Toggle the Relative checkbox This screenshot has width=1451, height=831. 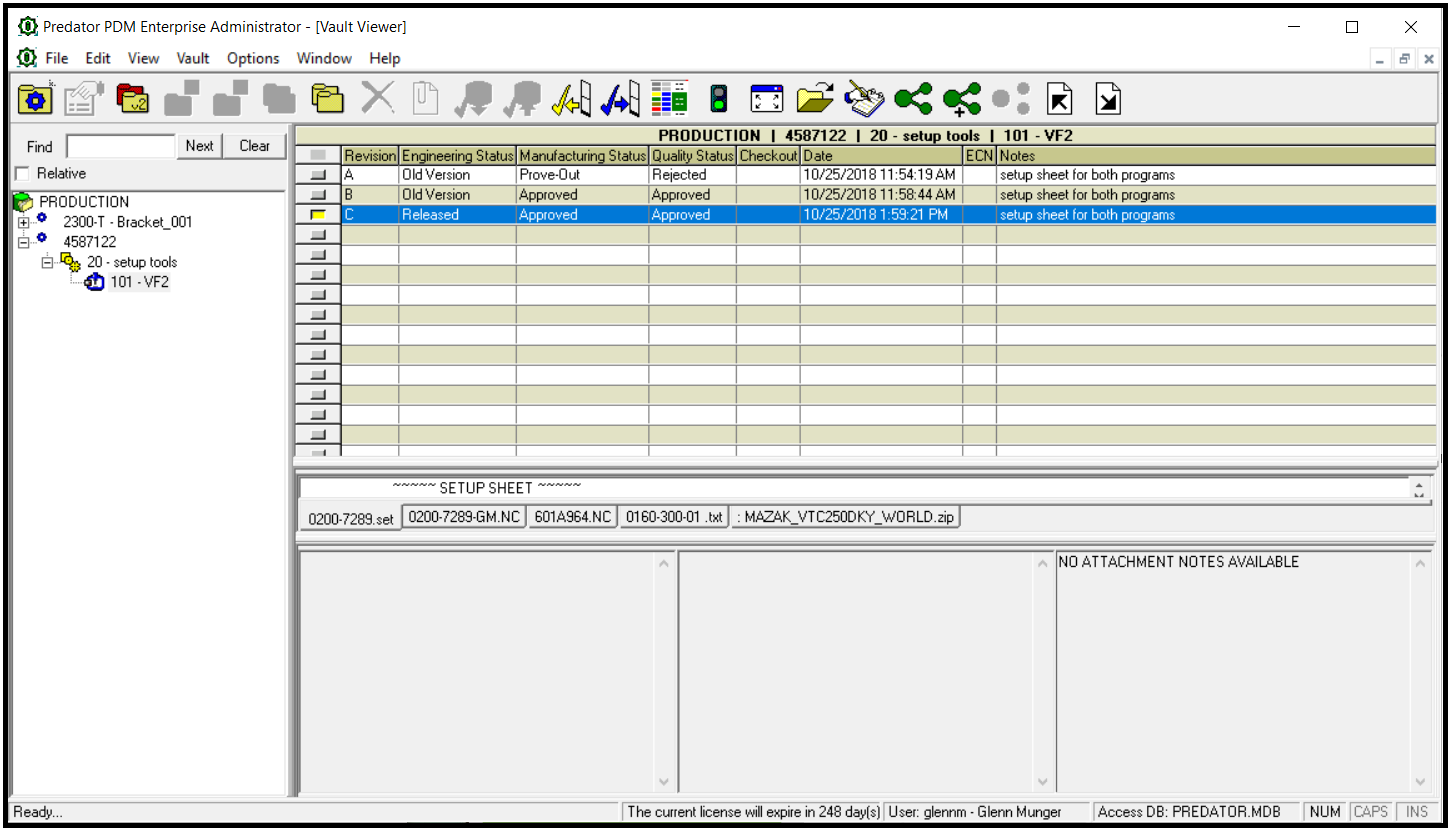click(22, 174)
